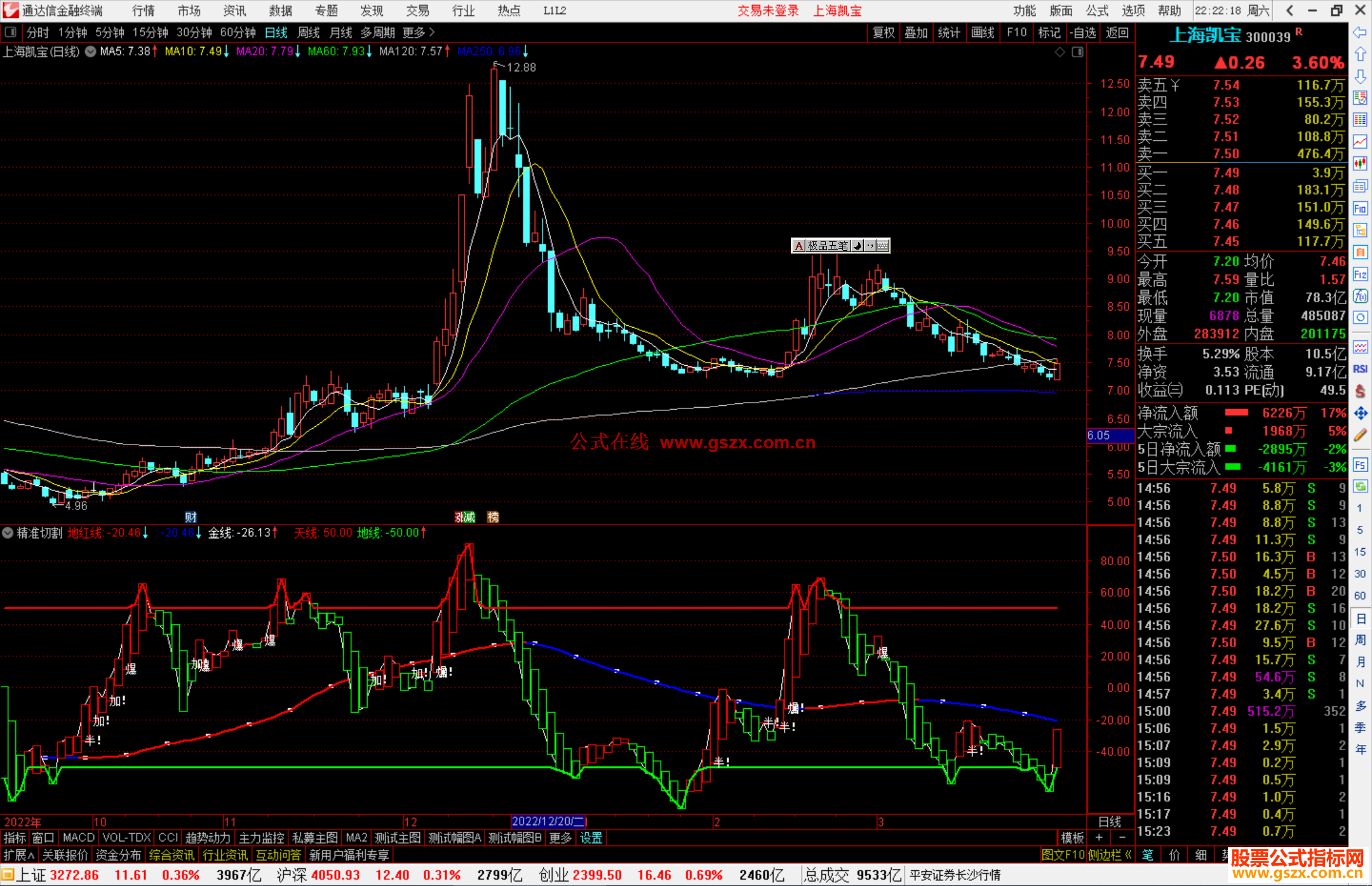The width and height of the screenshot is (1372, 886).
Task: Click the candlestick chart sidebar icon
Action: pos(1360,164)
